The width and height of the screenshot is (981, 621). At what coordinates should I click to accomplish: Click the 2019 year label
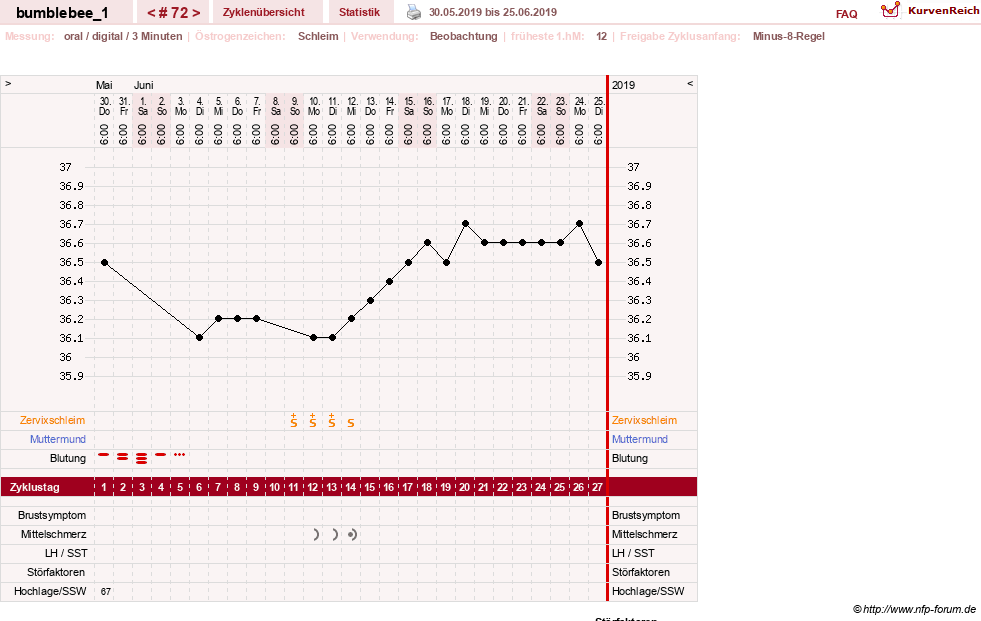(x=623, y=85)
